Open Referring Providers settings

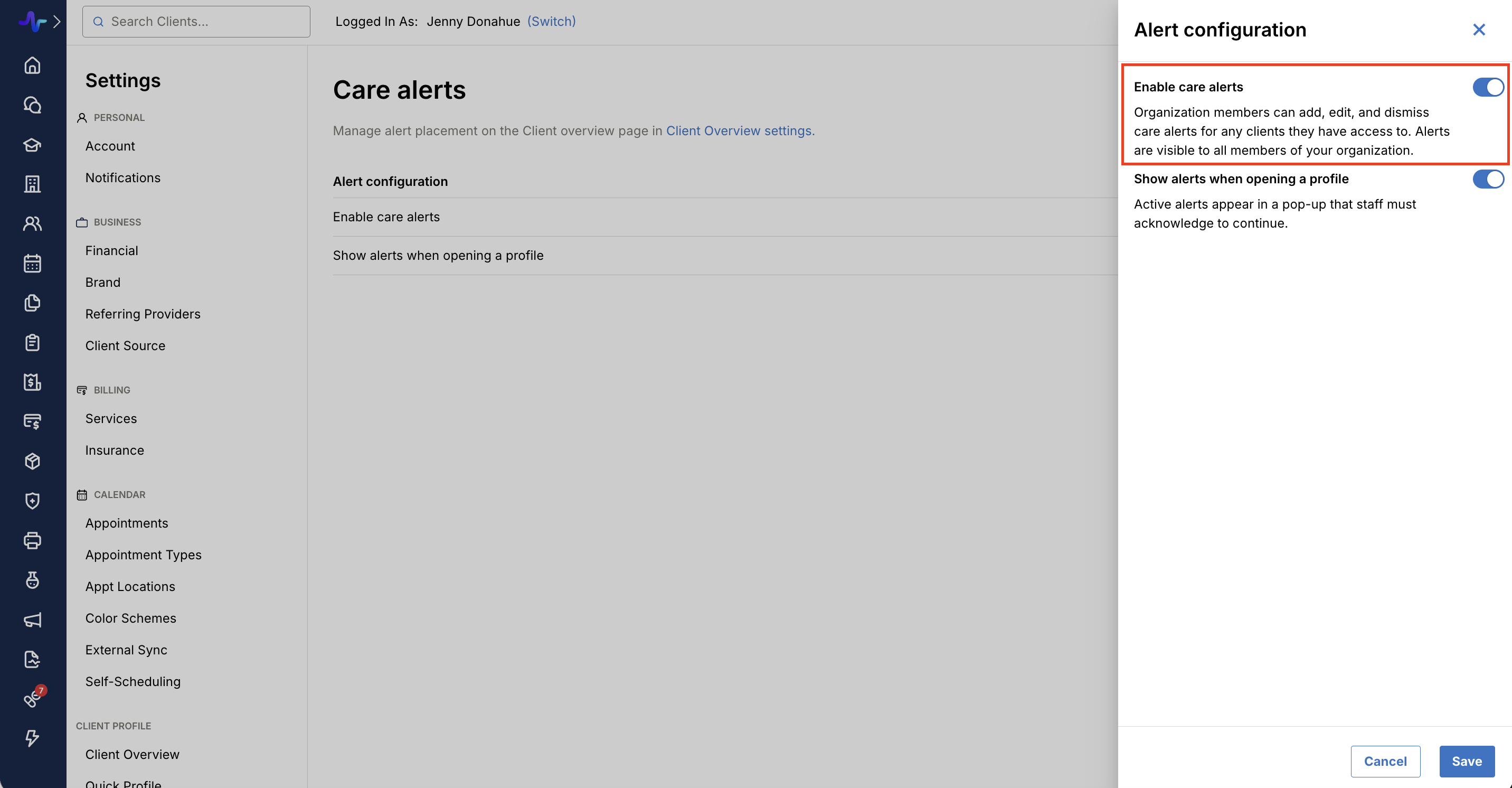tap(143, 314)
